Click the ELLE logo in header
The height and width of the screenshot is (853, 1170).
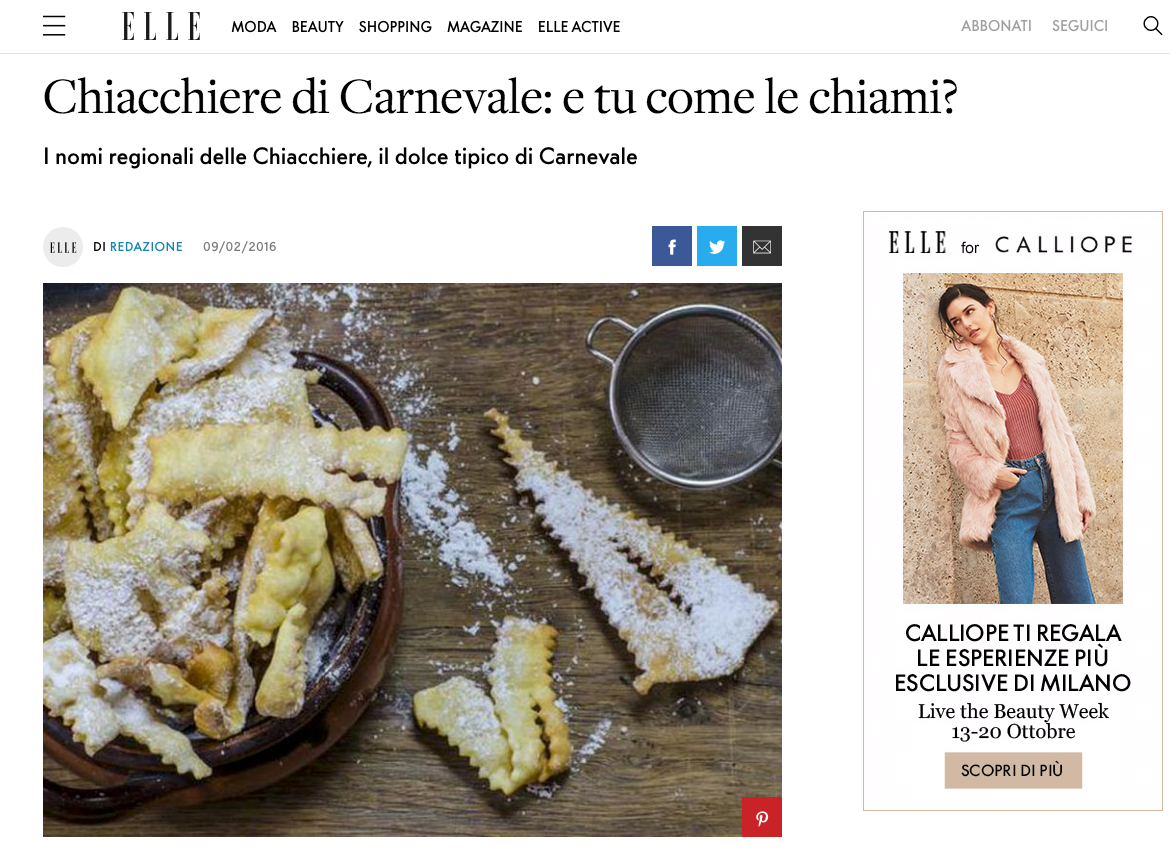[x=162, y=26]
